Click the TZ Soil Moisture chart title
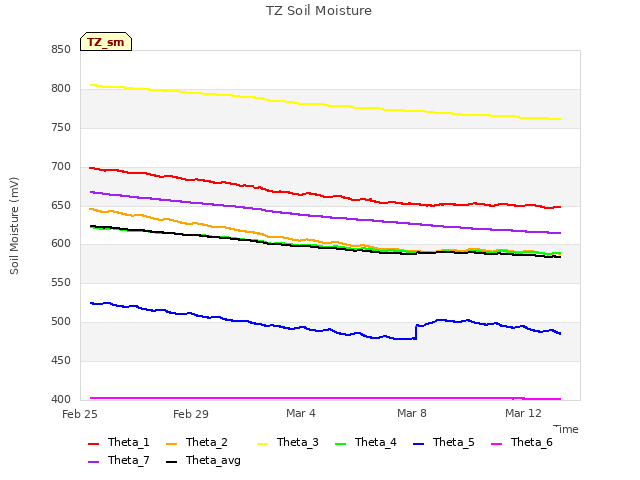 click(319, 11)
